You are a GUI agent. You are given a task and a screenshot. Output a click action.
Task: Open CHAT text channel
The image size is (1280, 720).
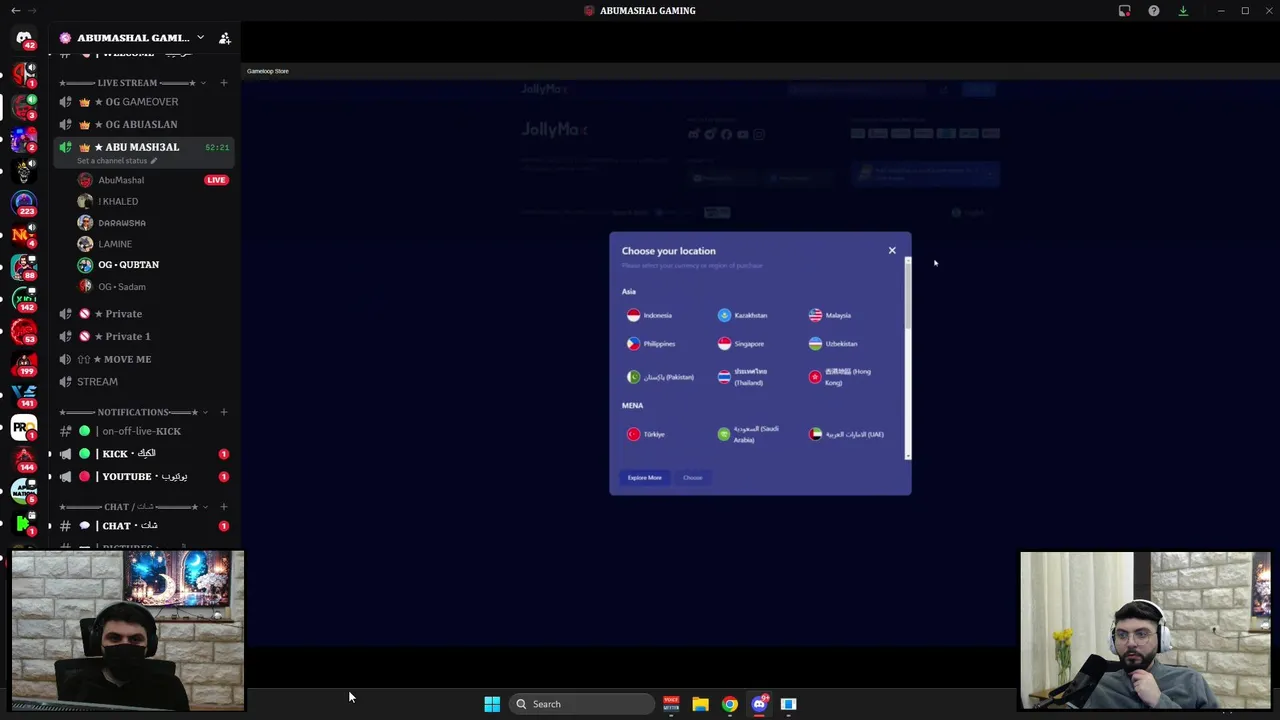point(144,526)
